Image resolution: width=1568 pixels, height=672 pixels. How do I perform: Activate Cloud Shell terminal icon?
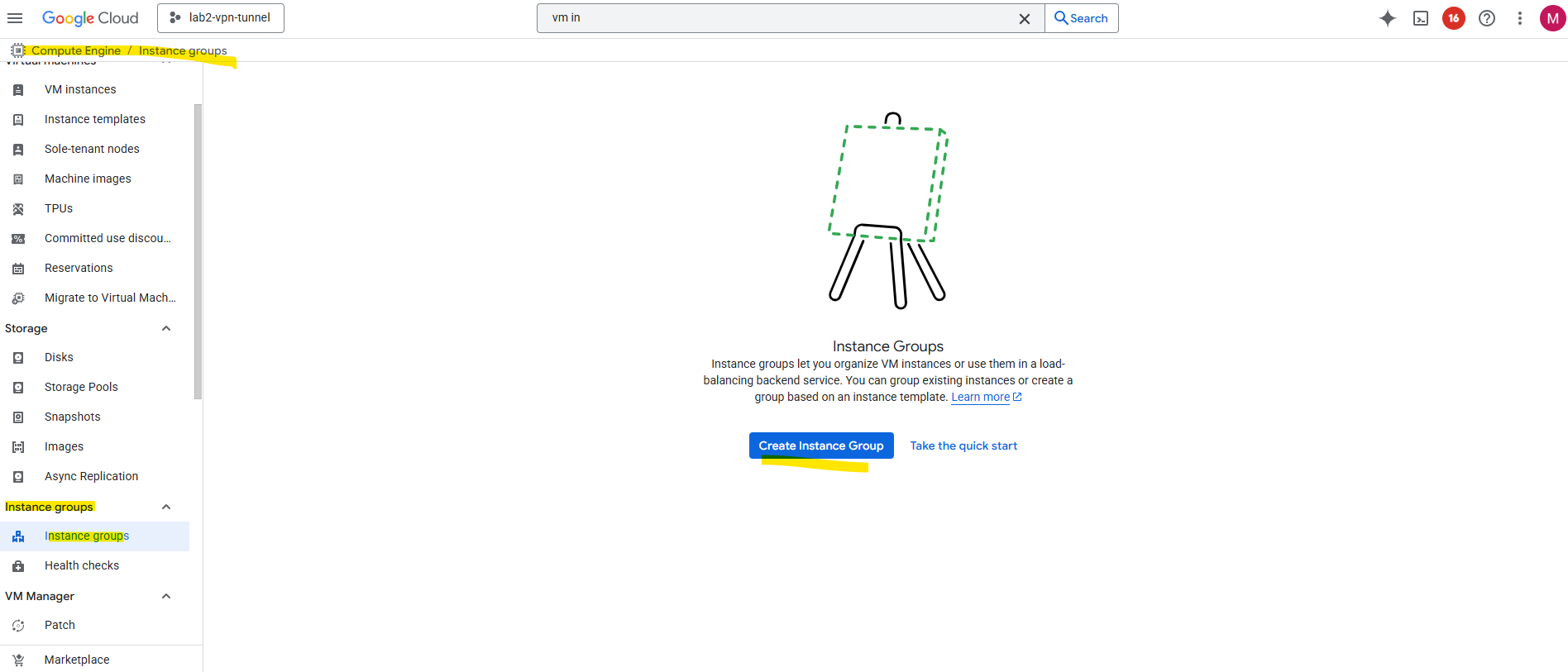tap(1421, 18)
